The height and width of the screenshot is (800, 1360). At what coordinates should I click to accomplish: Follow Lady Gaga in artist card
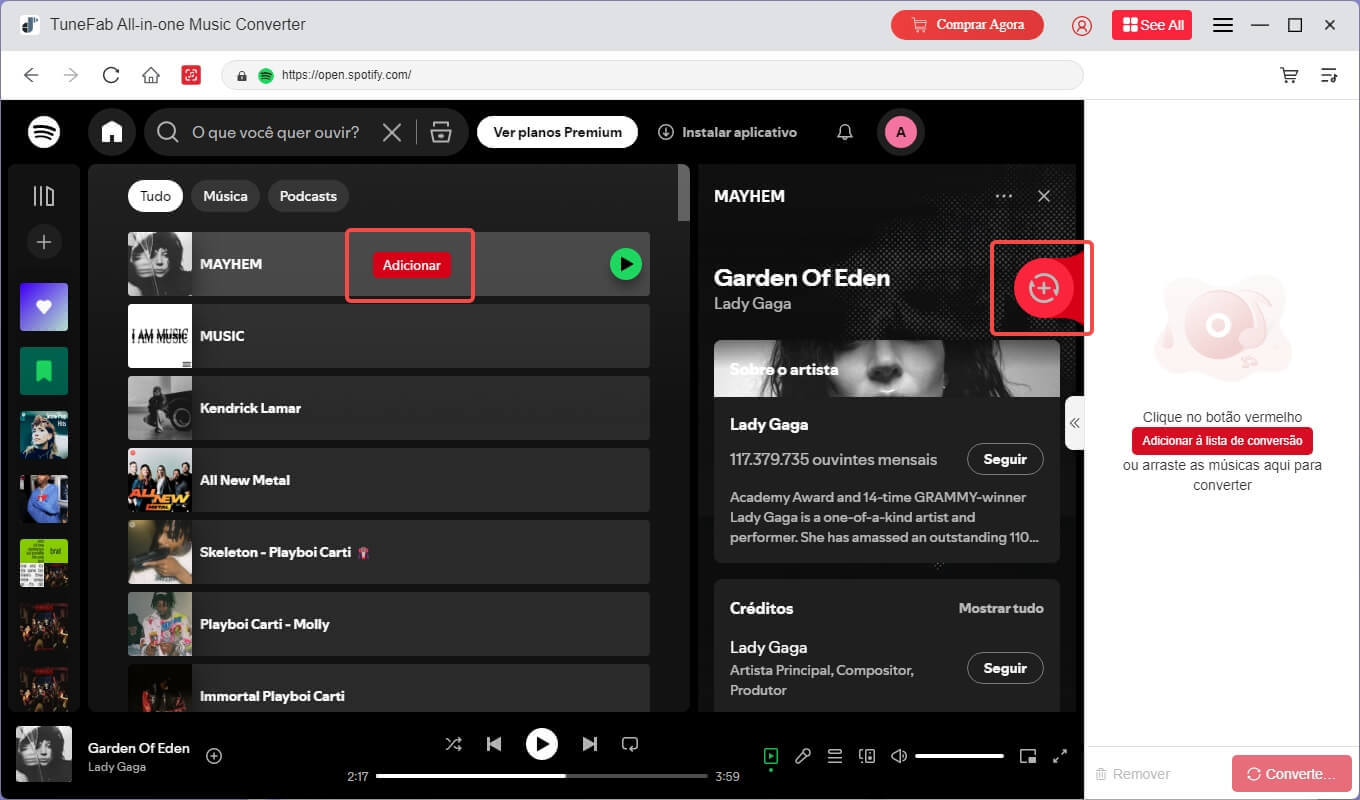coord(1005,459)
